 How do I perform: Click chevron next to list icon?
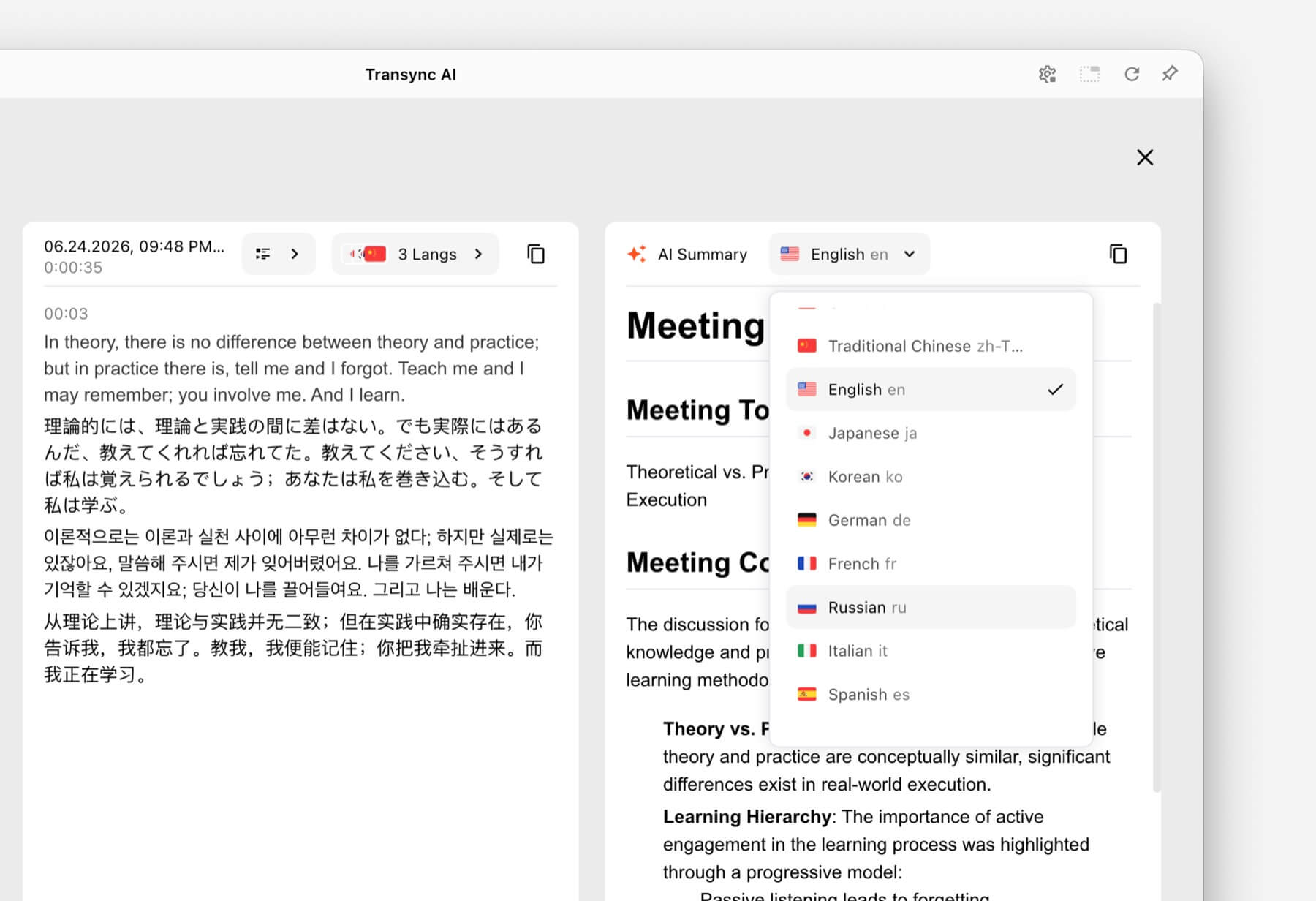[295, 254]
